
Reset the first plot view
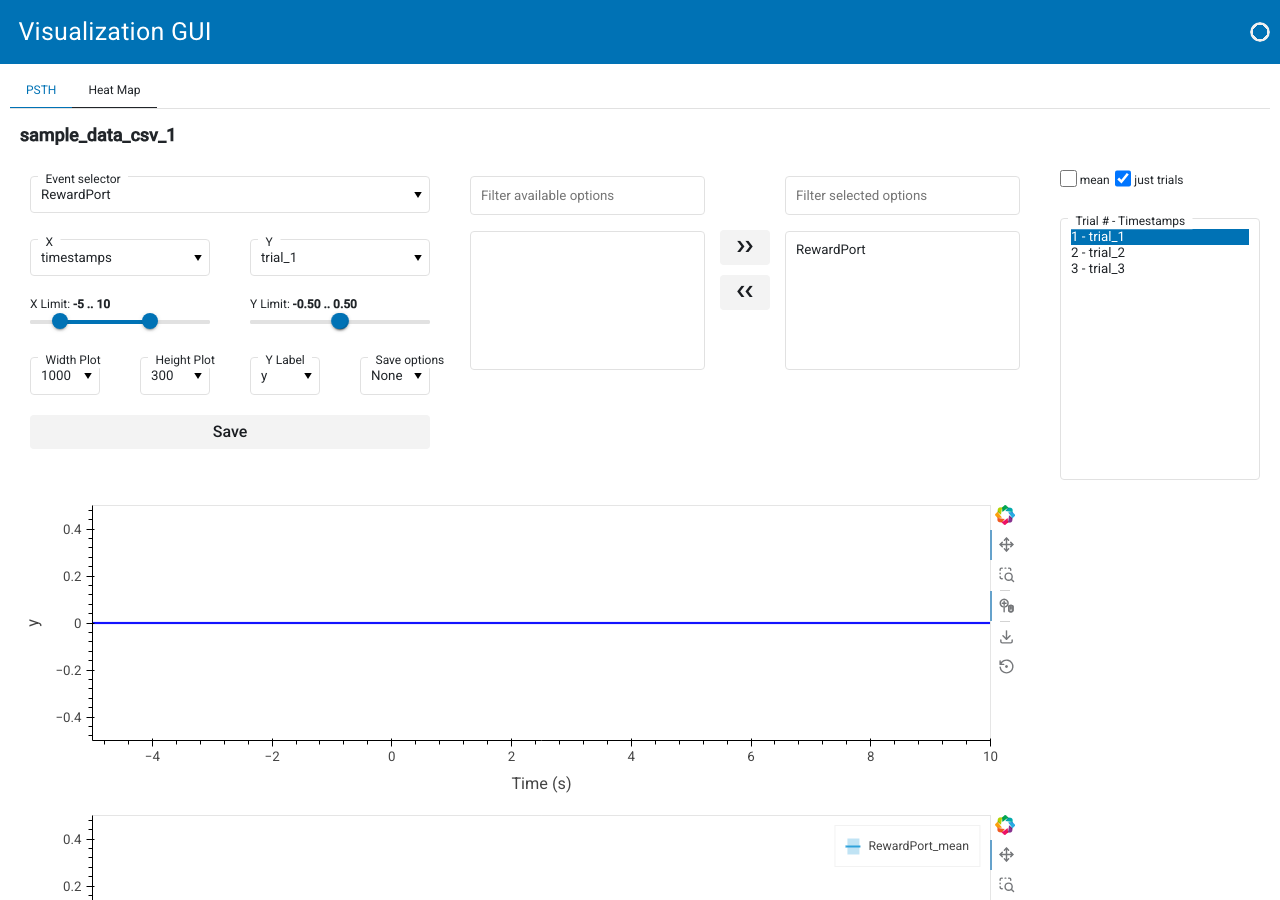point(1006,667)
